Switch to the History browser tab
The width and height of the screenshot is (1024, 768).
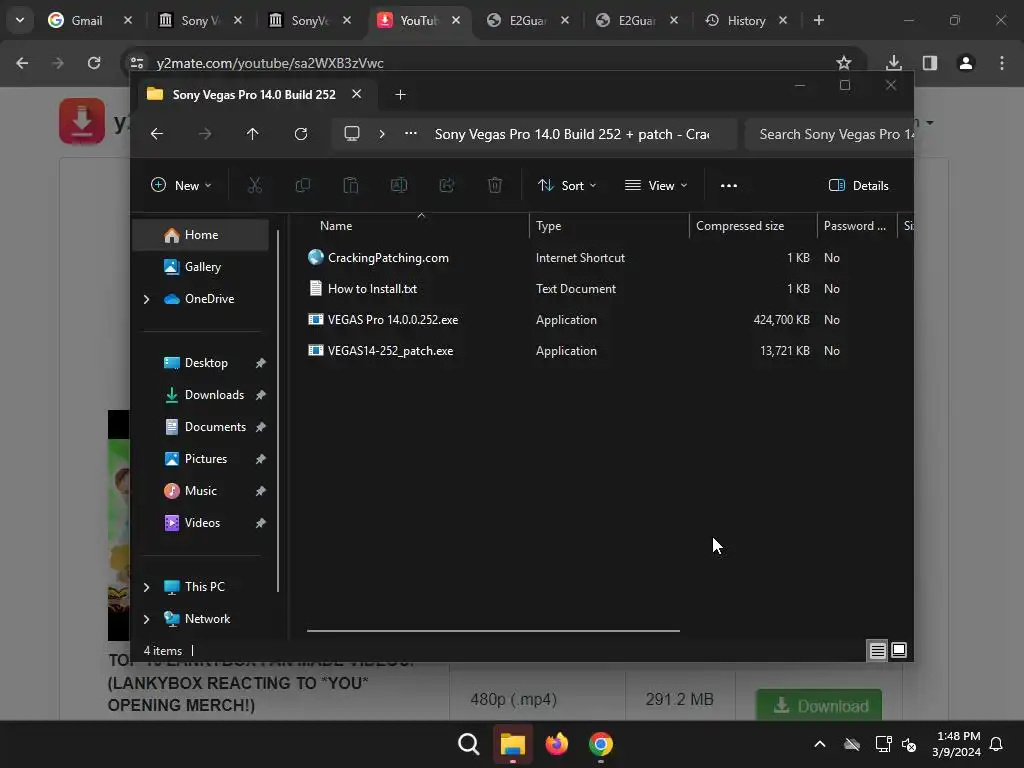click(x=747, y=20)
